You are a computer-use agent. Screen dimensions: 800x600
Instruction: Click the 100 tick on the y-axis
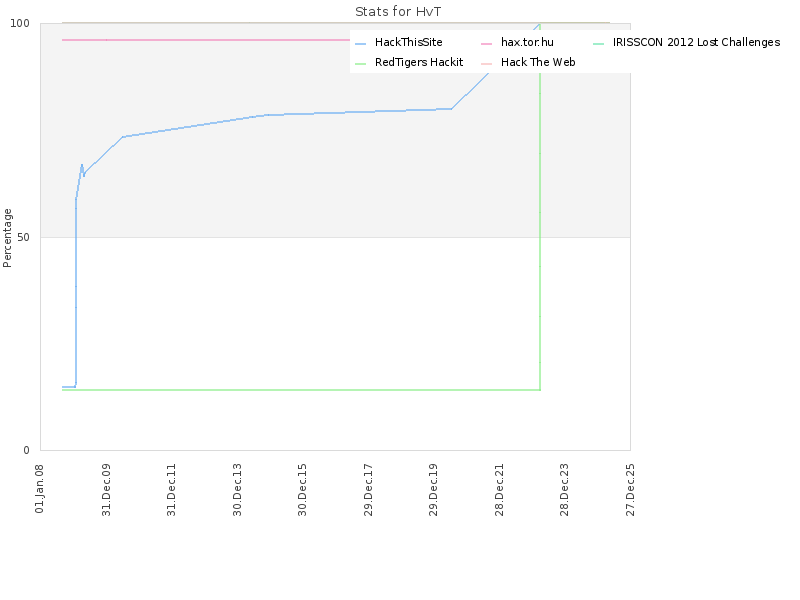point(20,23)
